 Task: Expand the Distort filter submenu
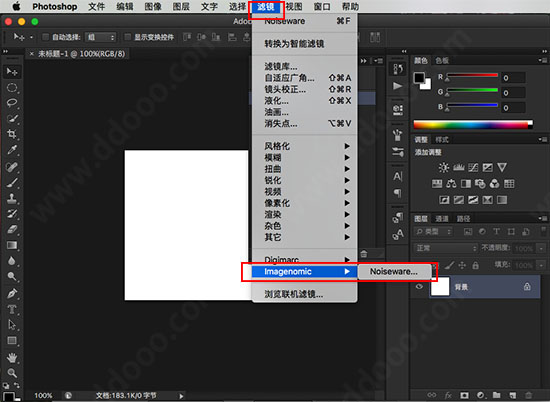(304, 169)
